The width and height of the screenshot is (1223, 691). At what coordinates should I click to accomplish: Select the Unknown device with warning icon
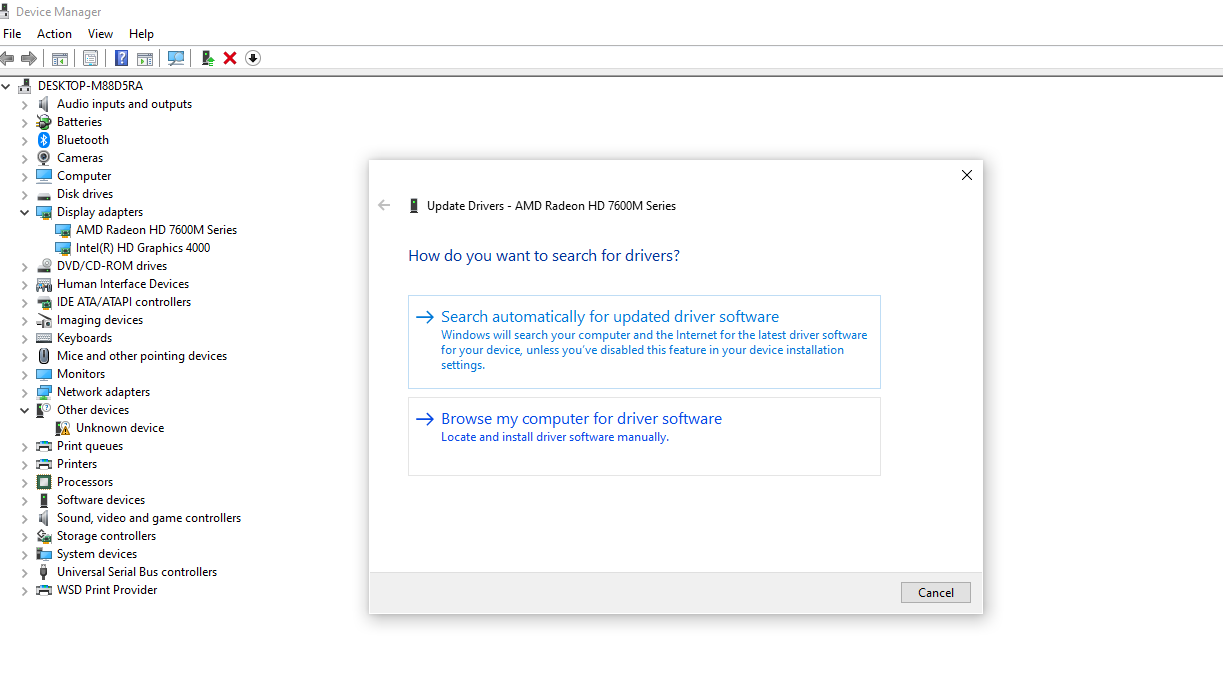point(119,428)
